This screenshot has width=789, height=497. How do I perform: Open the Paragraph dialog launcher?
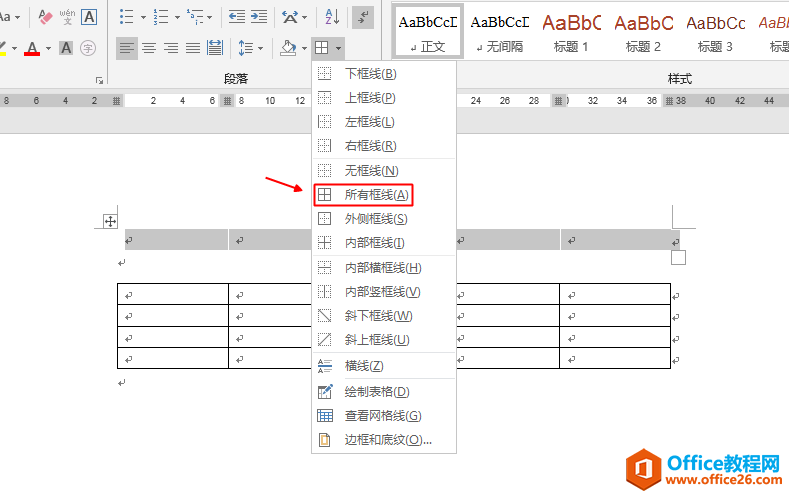(x=100, y=80)
